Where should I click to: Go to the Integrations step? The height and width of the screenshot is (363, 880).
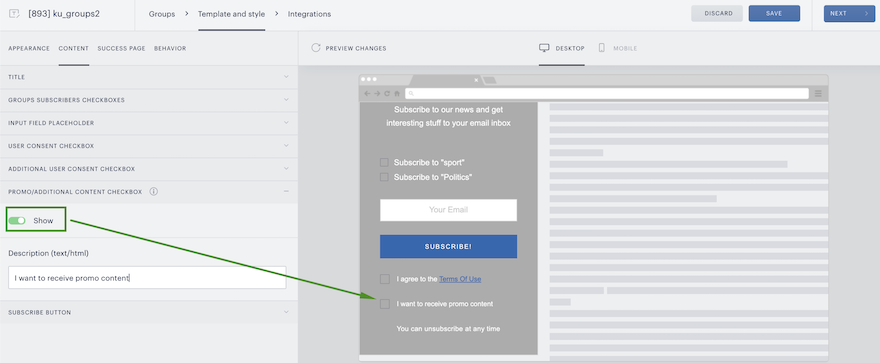coord(309,14)
